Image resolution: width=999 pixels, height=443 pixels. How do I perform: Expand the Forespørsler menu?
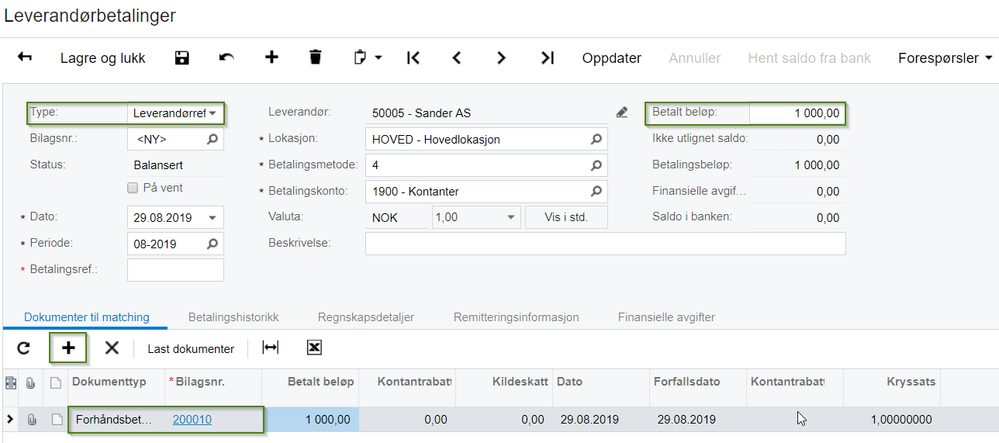[945, 58]
